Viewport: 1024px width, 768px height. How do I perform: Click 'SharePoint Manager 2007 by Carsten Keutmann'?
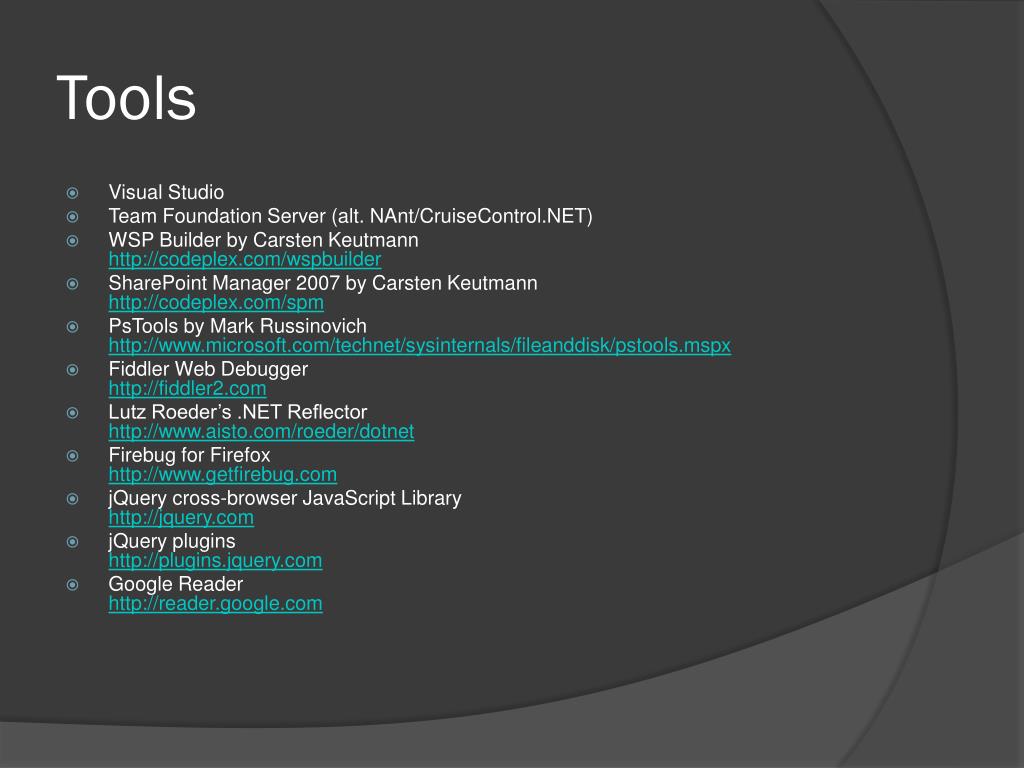coord(323,283)
